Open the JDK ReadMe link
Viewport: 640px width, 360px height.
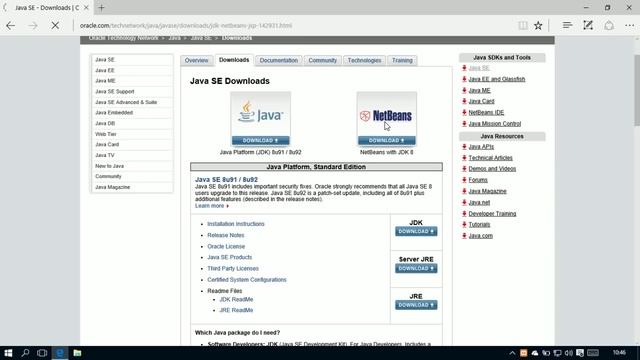(x=236, y=299)
